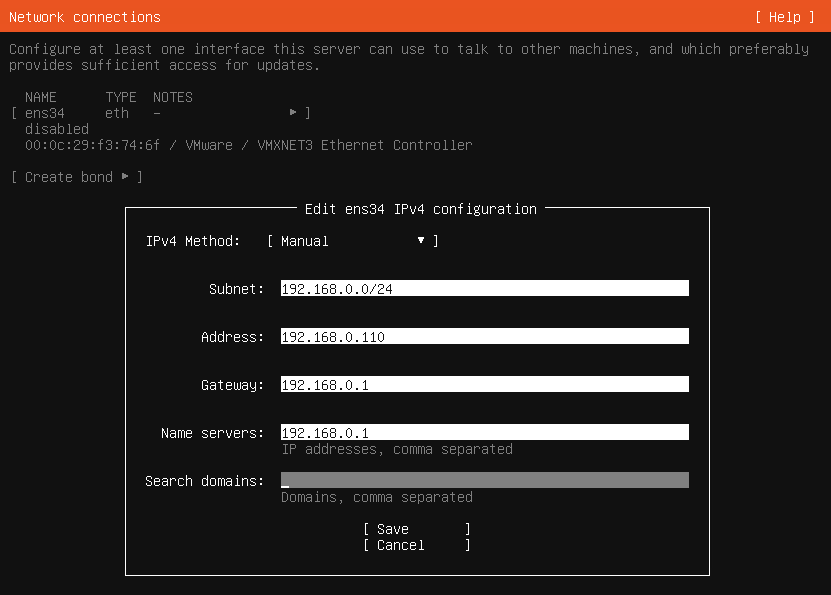Focus the Subnet input field
Image resolution: width=831 pixels, height=595 pixels.
pos(484,289)
